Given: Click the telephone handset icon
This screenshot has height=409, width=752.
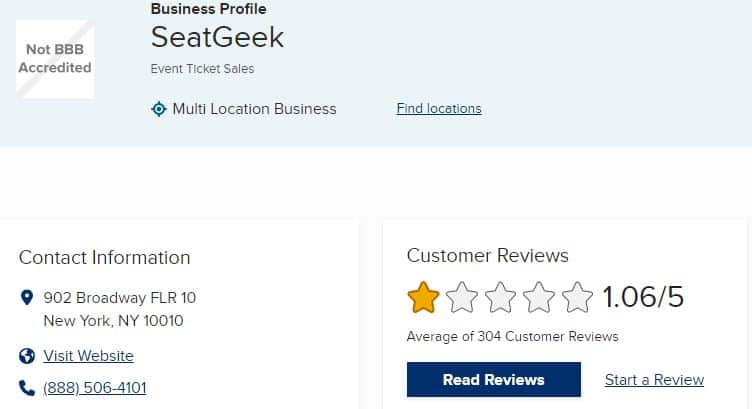Looking at the screenshot, I should pos(27,388).
